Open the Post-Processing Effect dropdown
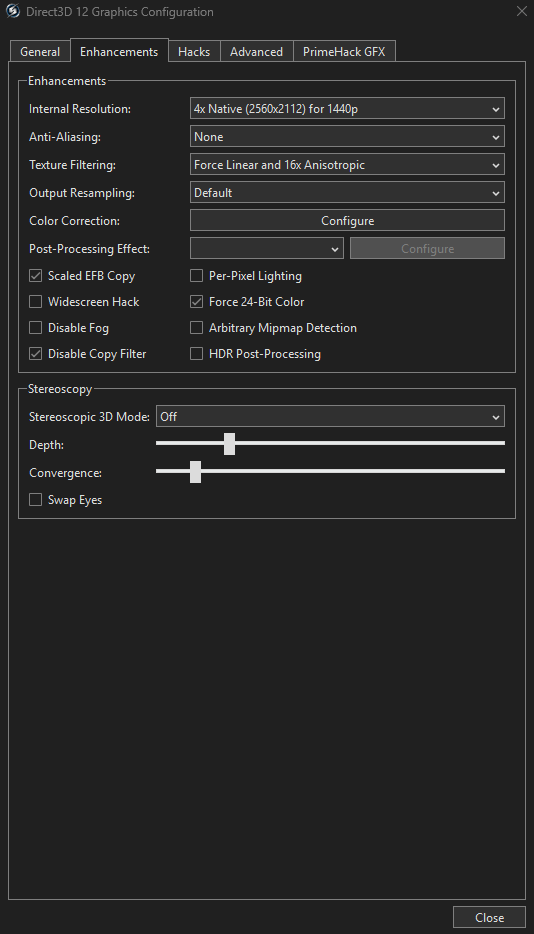The image size is (534, 934). click(266, 248)
